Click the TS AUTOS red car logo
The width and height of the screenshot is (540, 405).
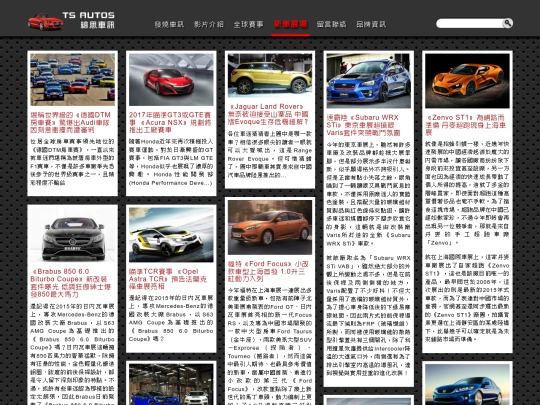[x=45, y=22]
